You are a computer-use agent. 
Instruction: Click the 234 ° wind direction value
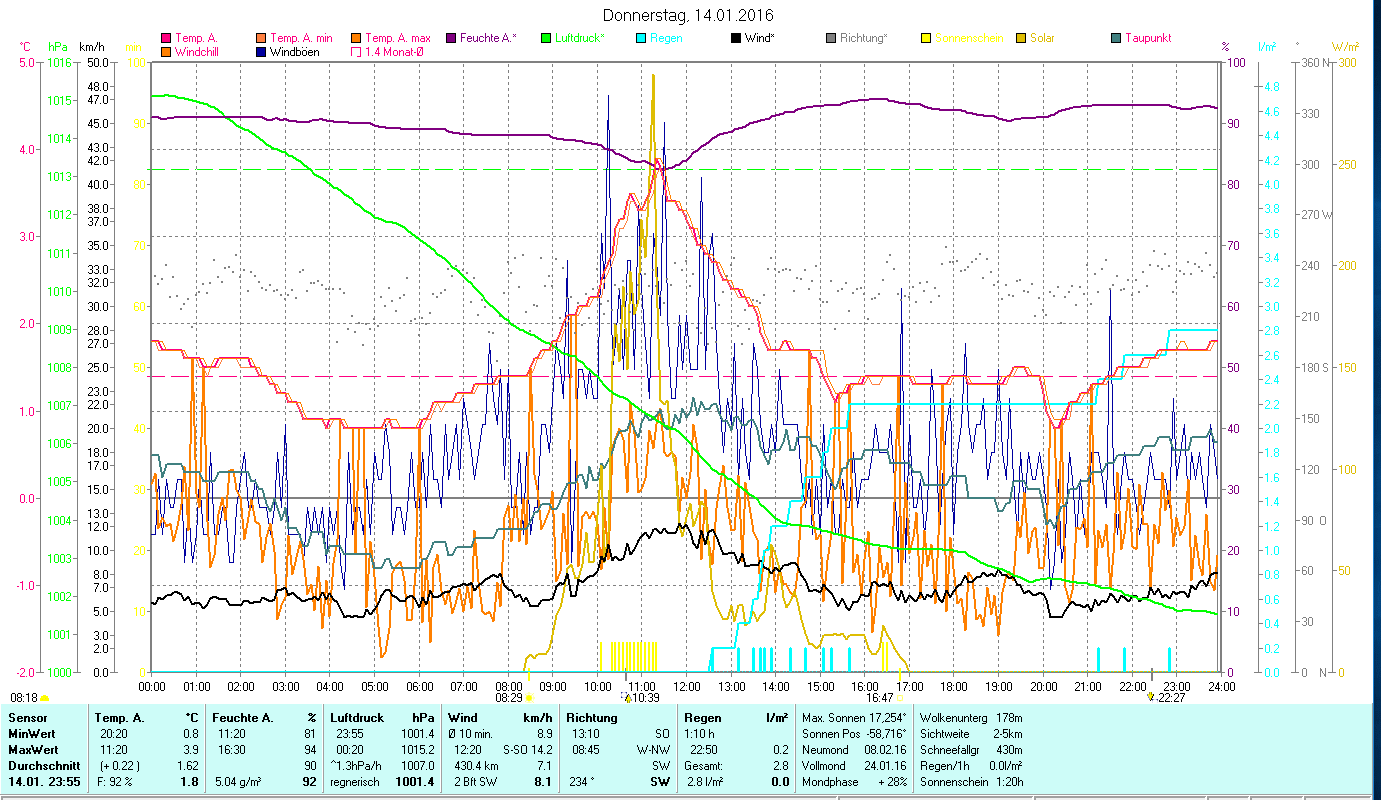(582, 781)
